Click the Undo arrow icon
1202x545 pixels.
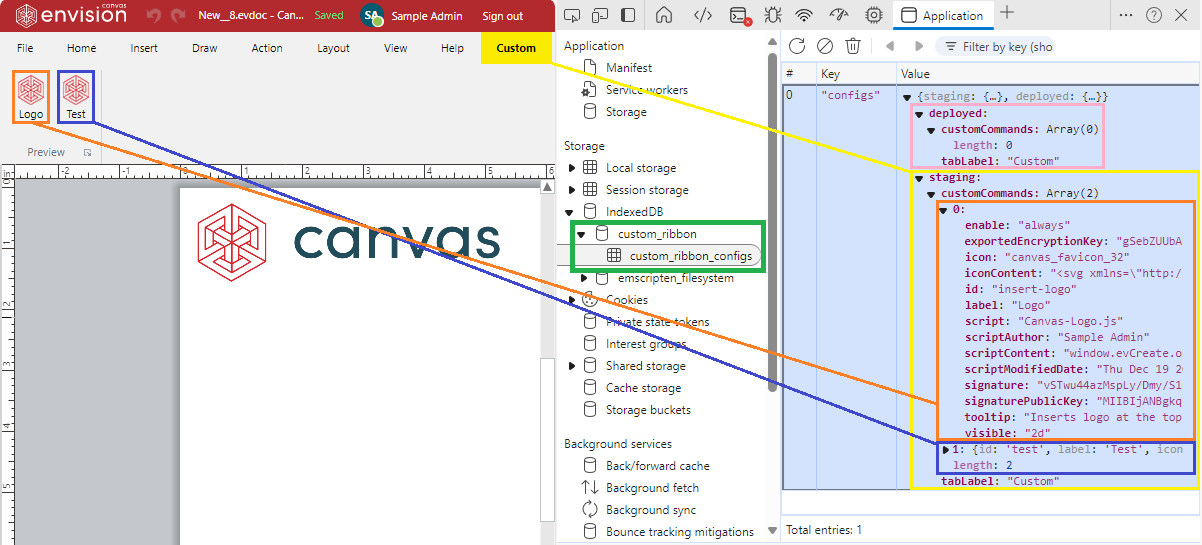point(154,16)
